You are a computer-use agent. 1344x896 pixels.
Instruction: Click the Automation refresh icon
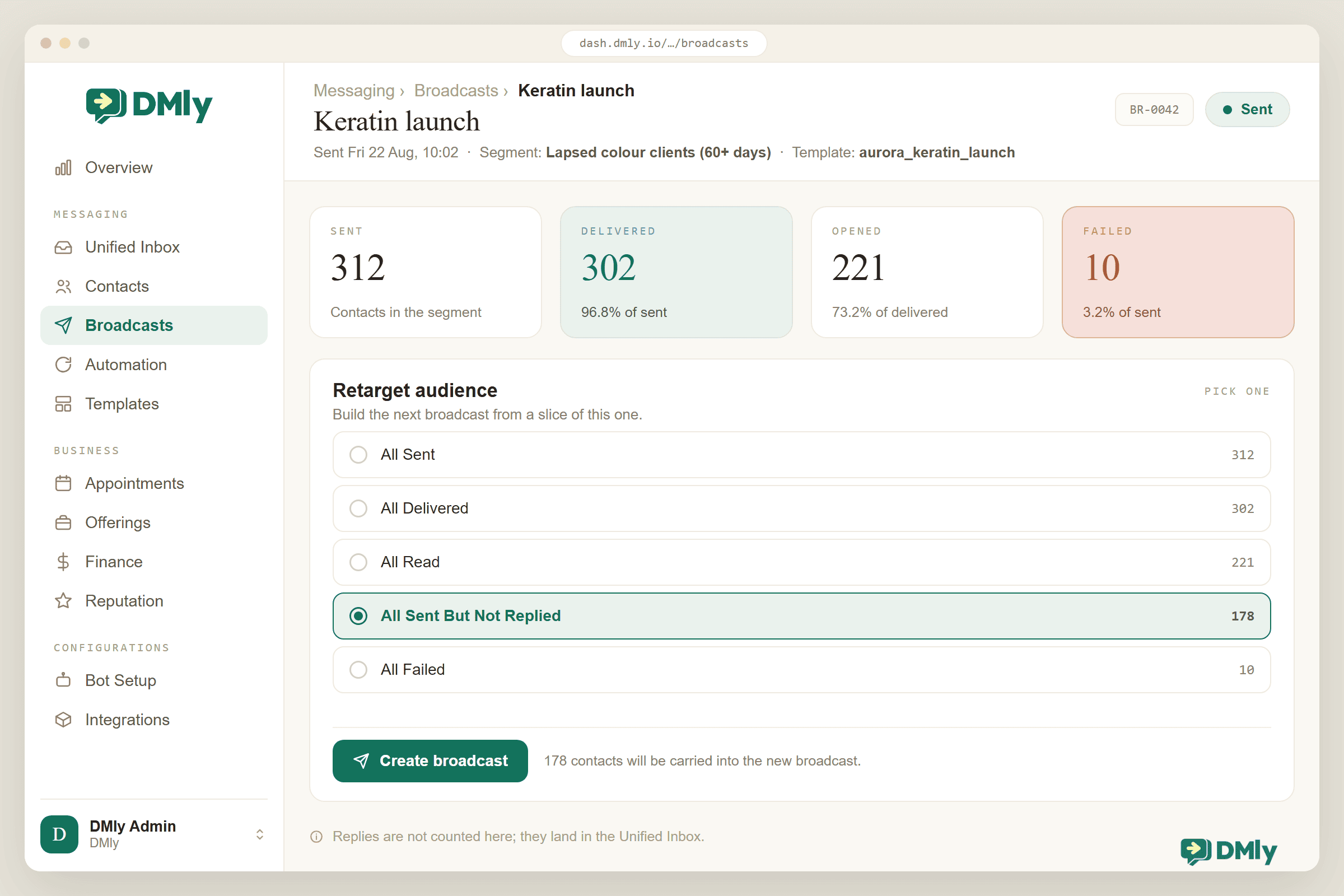tap(63, 365)
